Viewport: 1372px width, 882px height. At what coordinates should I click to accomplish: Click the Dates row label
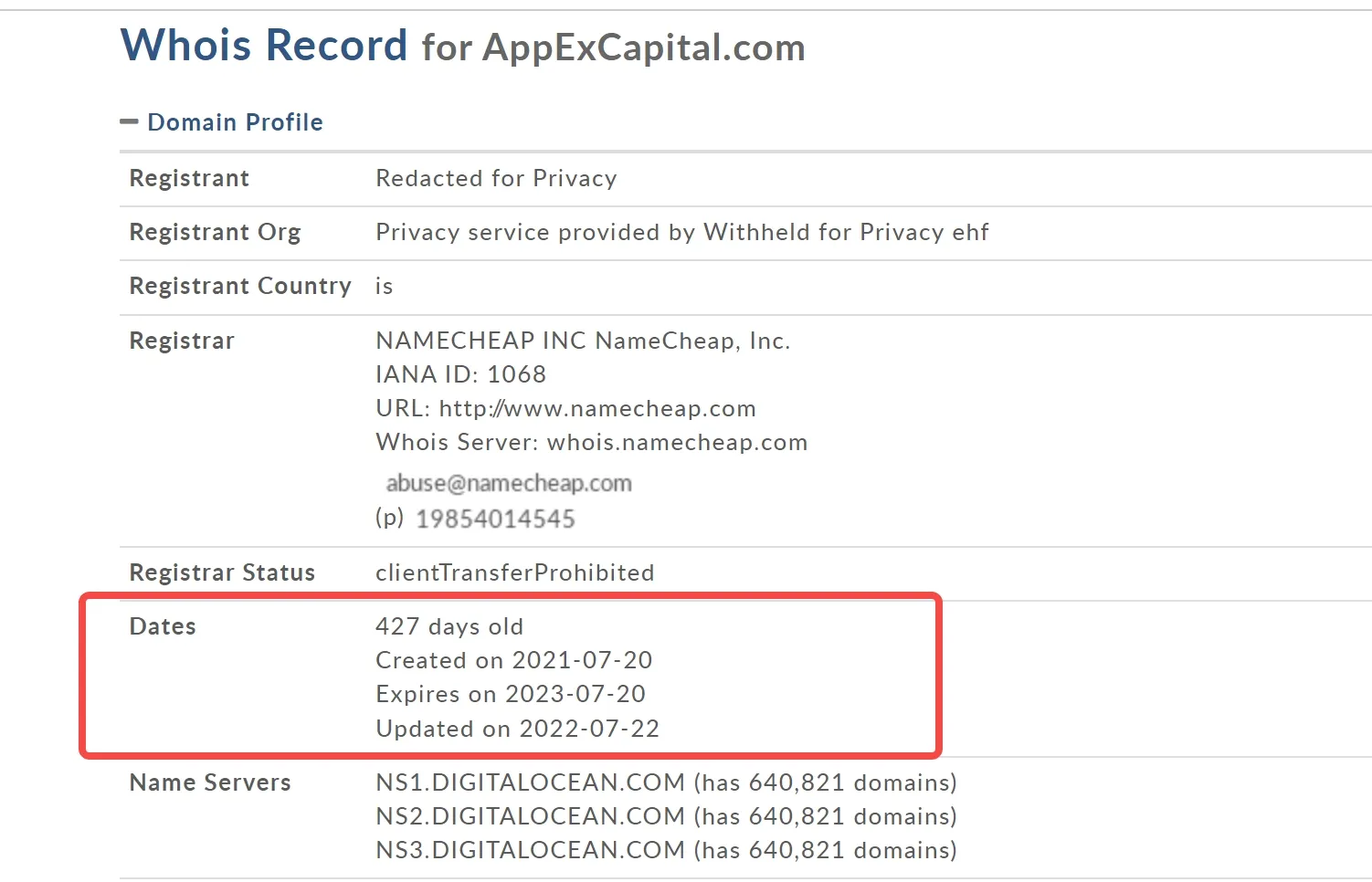tap(163, 626)
